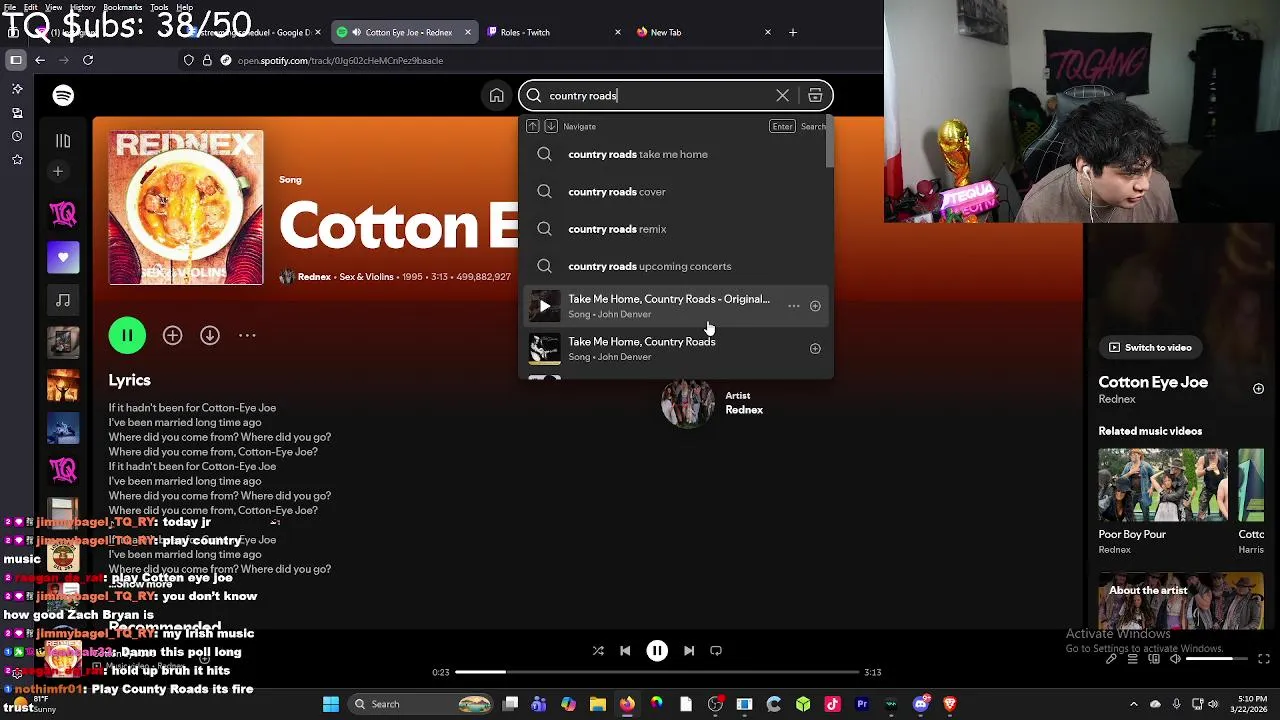Pause playback in bottom player
The height and width of the screenshot is (720, 1280).
click(657, 651)
